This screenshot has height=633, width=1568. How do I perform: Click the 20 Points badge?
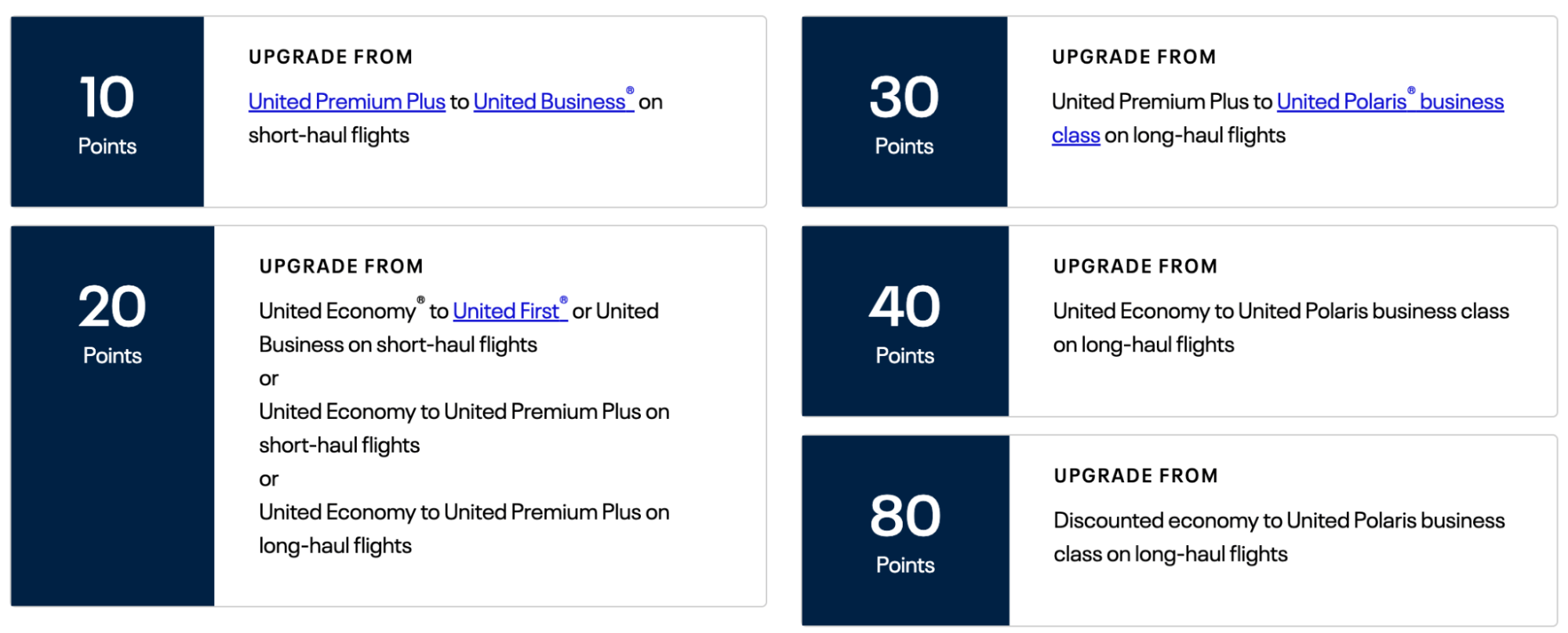click(x=112, y=322)
